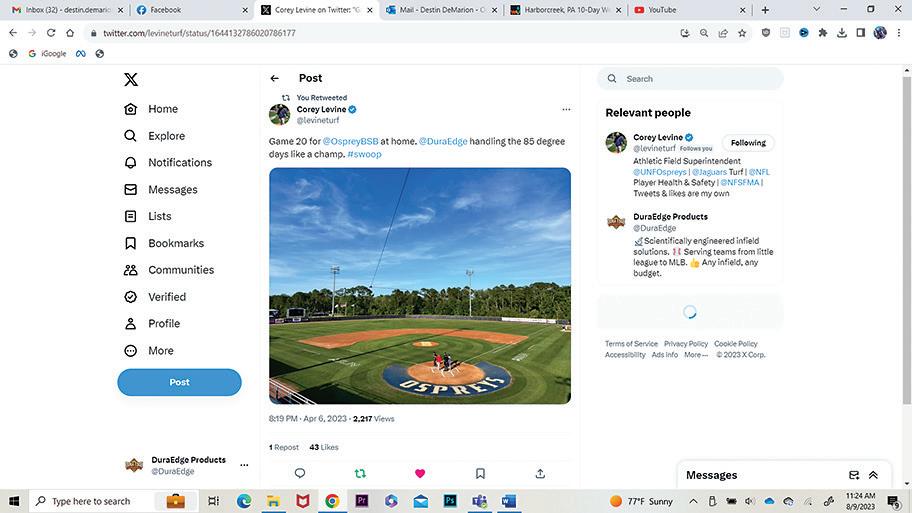The height and width of the screenshot is (513, 912).
Task: Expand the More menu in sidebar
Action: [x=149, y=351]
